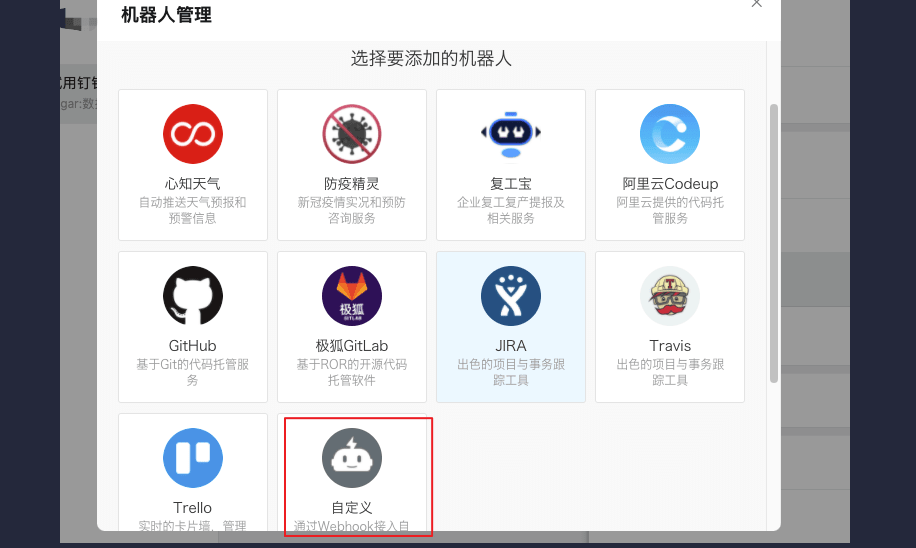
Task: Click the Travis title label
Action: (670, 346)
